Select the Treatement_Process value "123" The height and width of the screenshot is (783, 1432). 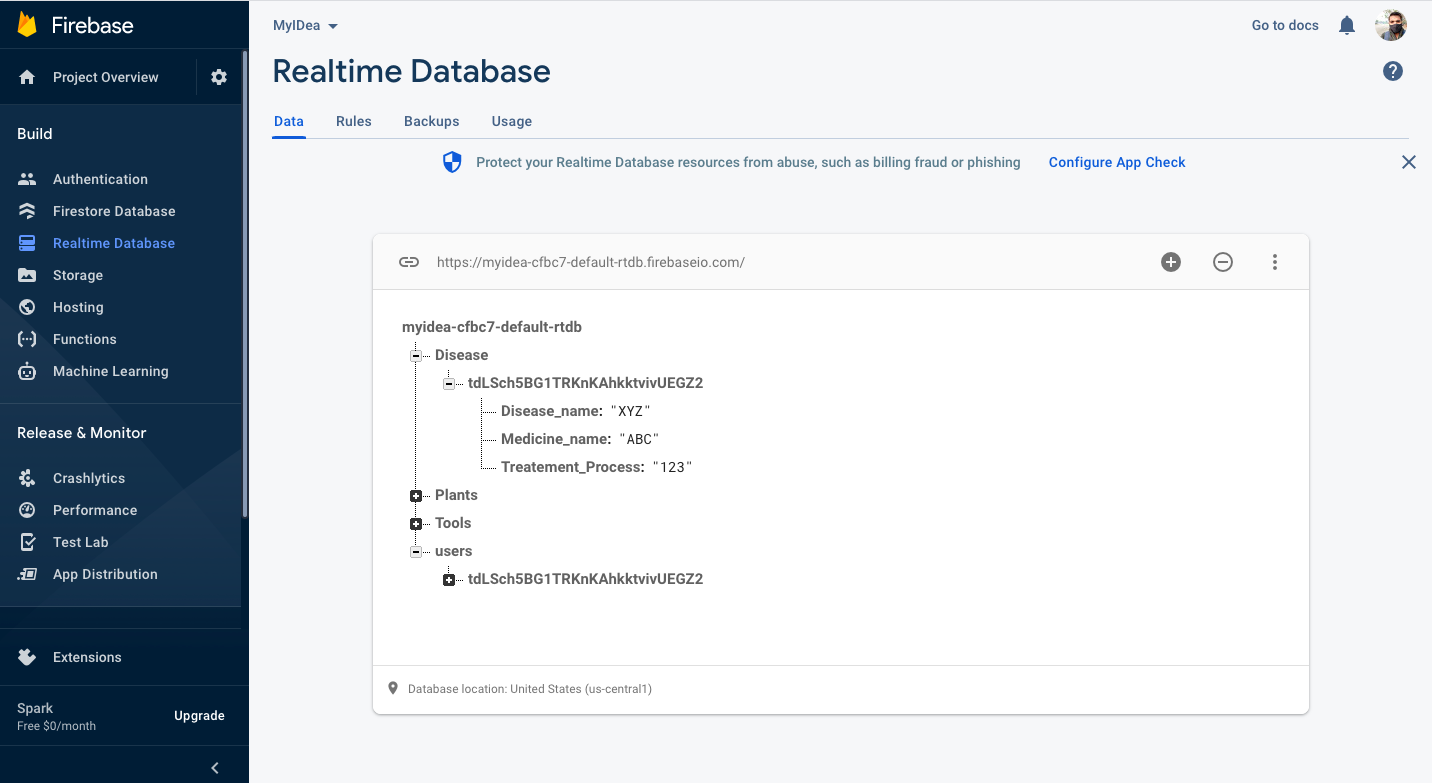672,467
